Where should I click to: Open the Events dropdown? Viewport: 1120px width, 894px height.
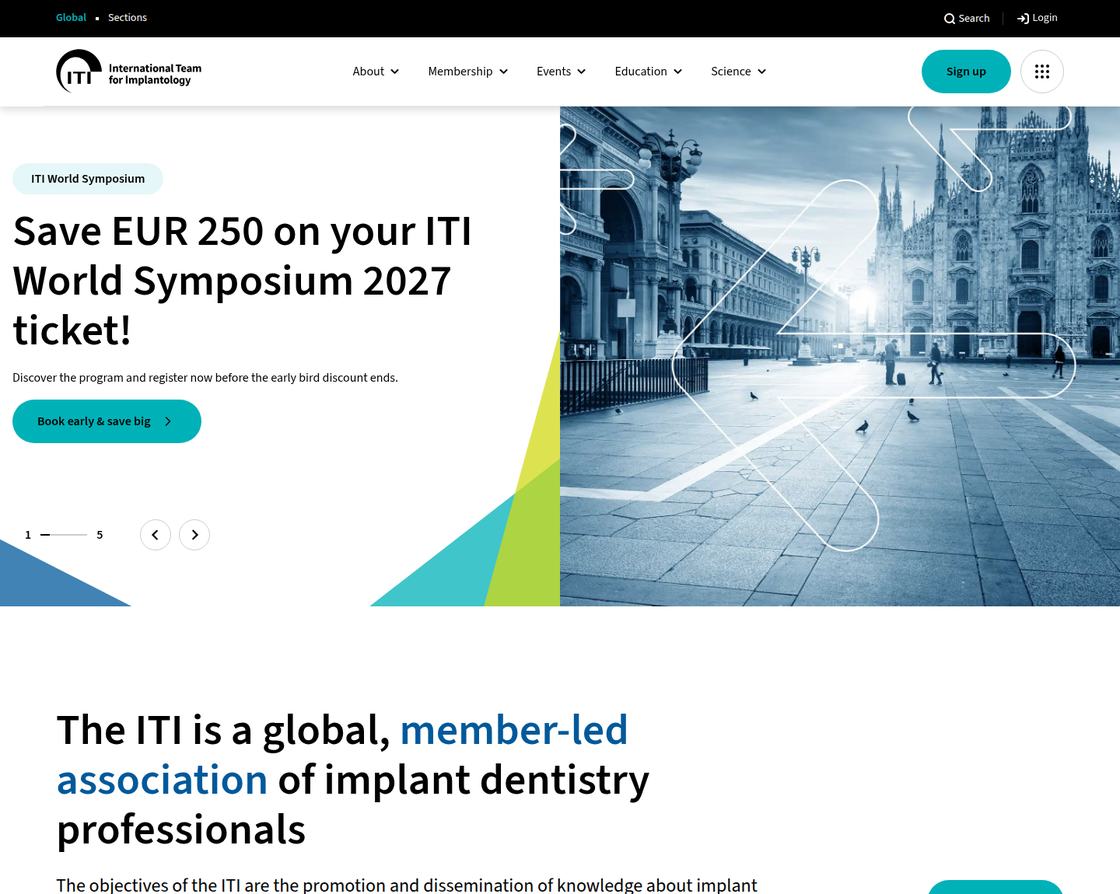click(561, 71)
